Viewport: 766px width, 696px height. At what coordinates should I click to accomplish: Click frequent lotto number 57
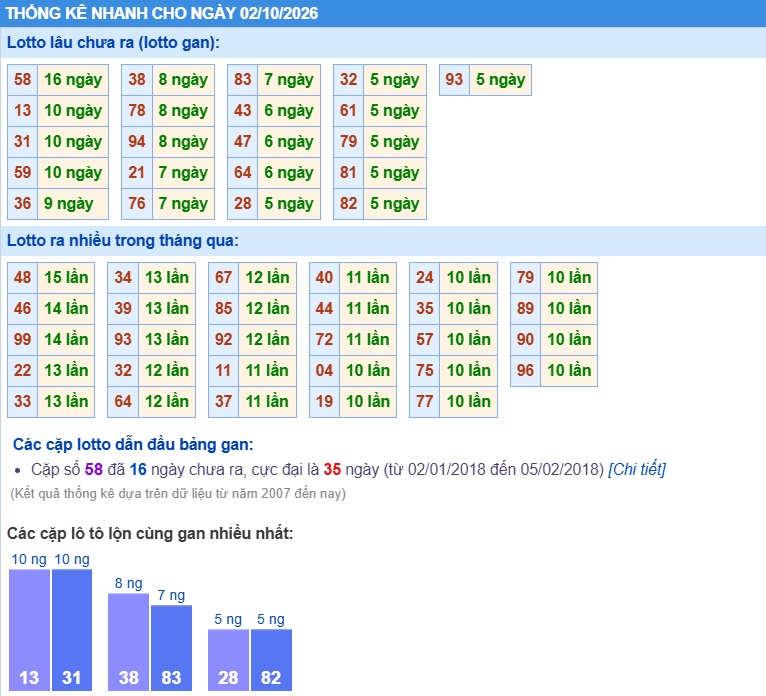click(x=425, y=339)
